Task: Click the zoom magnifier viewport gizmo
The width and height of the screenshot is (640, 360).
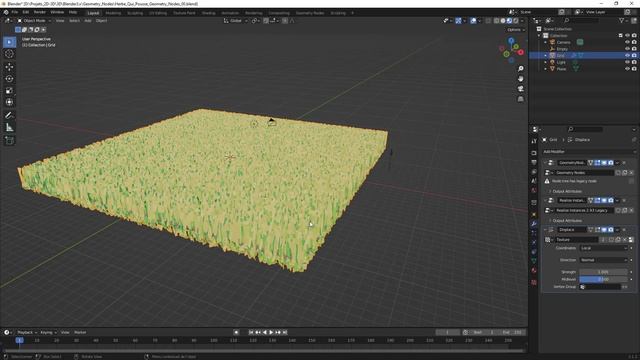Action: click(x=520, y=69)
